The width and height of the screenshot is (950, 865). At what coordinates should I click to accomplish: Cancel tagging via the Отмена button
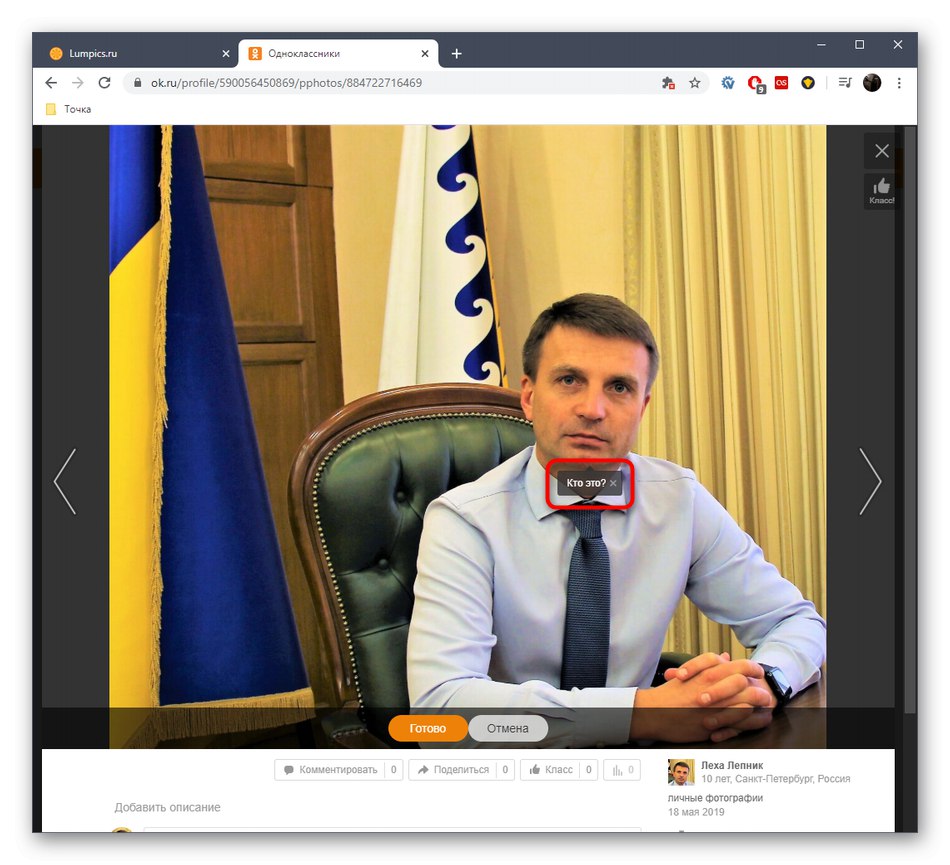pos(508,728)
